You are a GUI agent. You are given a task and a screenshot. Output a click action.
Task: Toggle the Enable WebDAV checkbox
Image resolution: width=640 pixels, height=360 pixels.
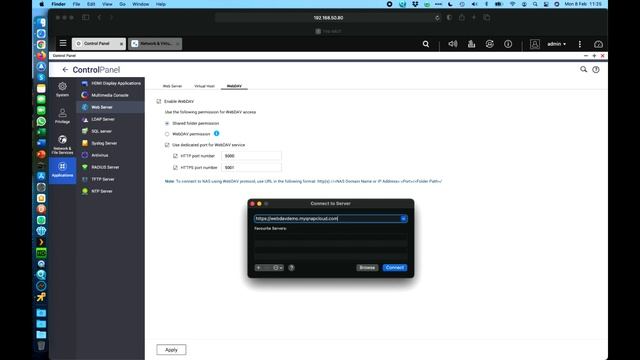tap(159, 101)
